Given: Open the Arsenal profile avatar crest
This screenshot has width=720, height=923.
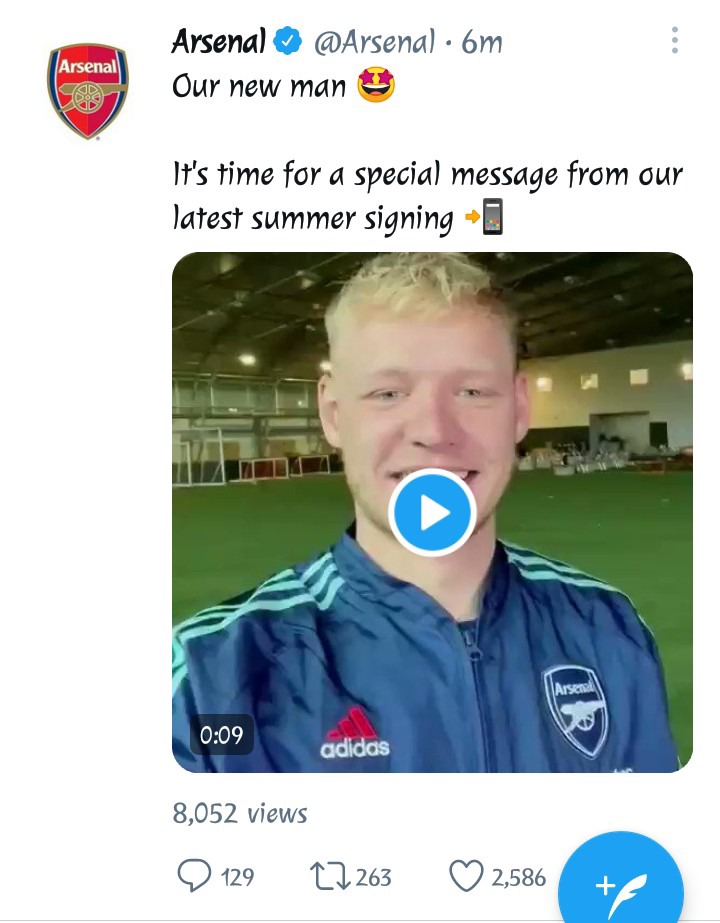Looking at the screenshot, I should point(88,91).
